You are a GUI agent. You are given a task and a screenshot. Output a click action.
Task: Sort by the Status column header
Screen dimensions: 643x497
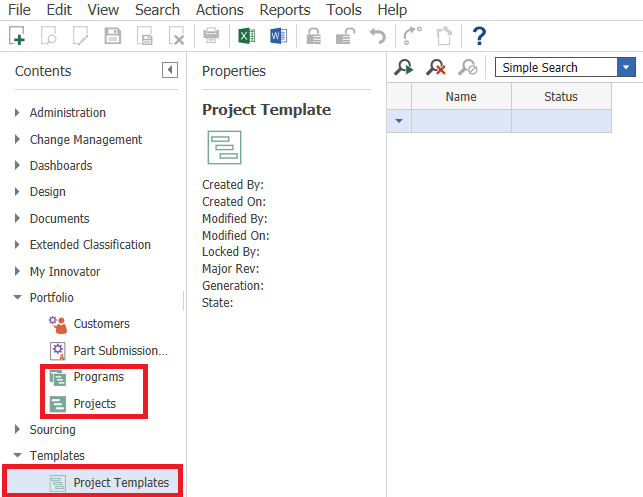[x=561, y=97]
